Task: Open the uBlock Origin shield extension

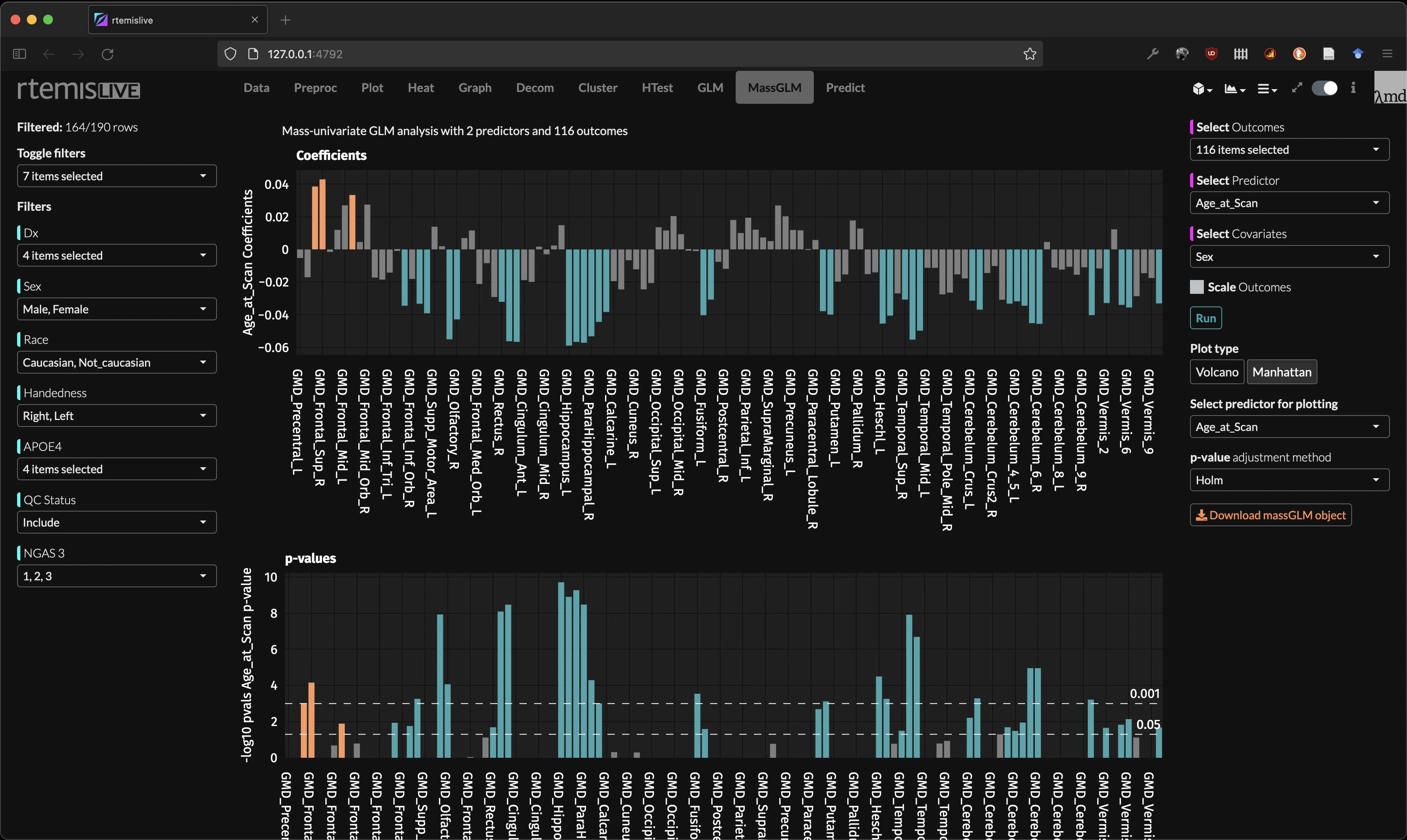Action: (1211, 54)
